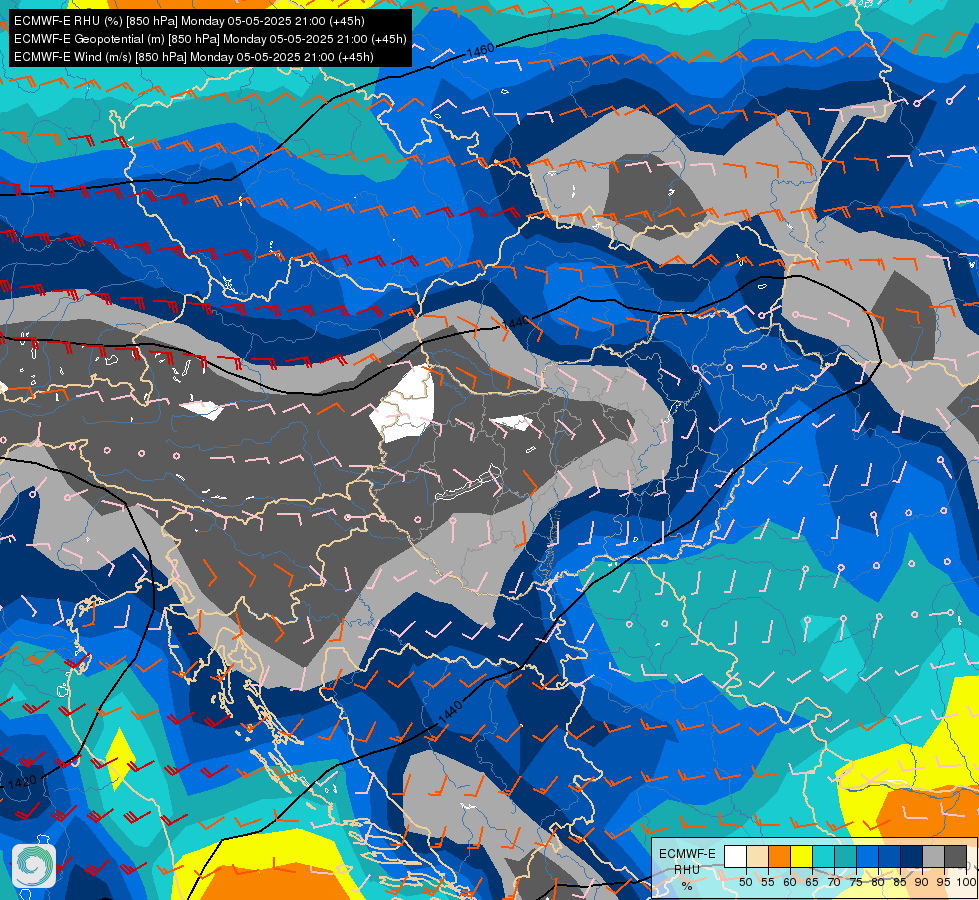Click the upper 1440 contour label

coord(516,322)
